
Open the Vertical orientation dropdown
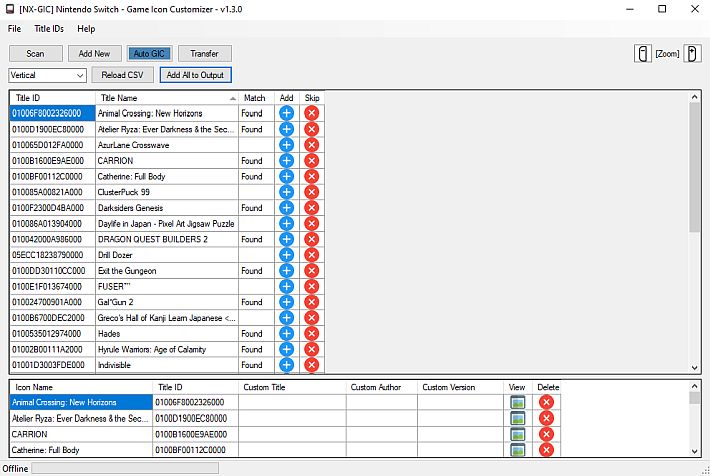[48, 75]
